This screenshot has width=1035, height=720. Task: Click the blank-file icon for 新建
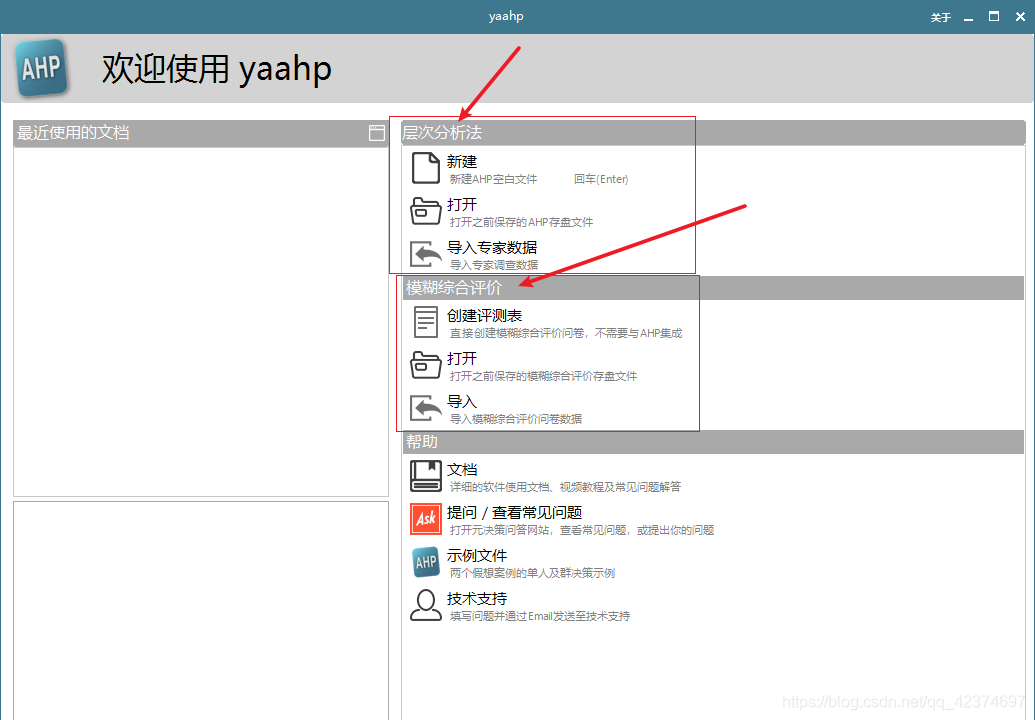tap(426, 168)
